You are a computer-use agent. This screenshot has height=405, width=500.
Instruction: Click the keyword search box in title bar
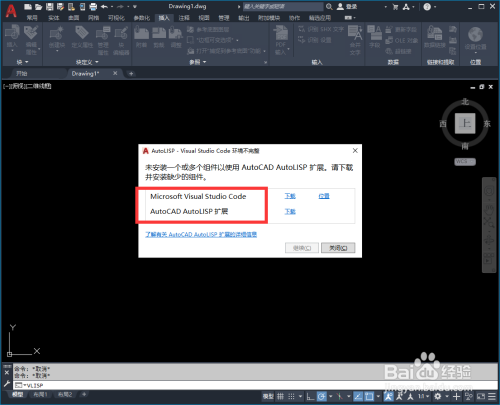tap(283, 7)
